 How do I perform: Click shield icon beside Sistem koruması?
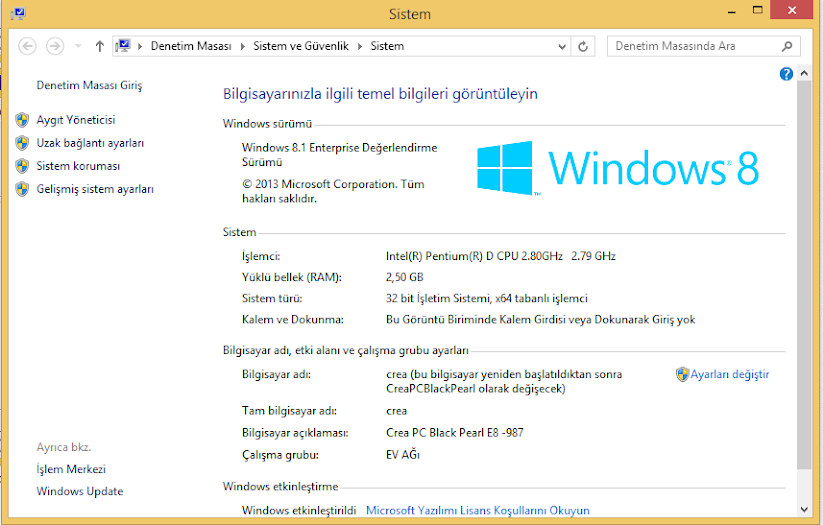tap(22, 166)
